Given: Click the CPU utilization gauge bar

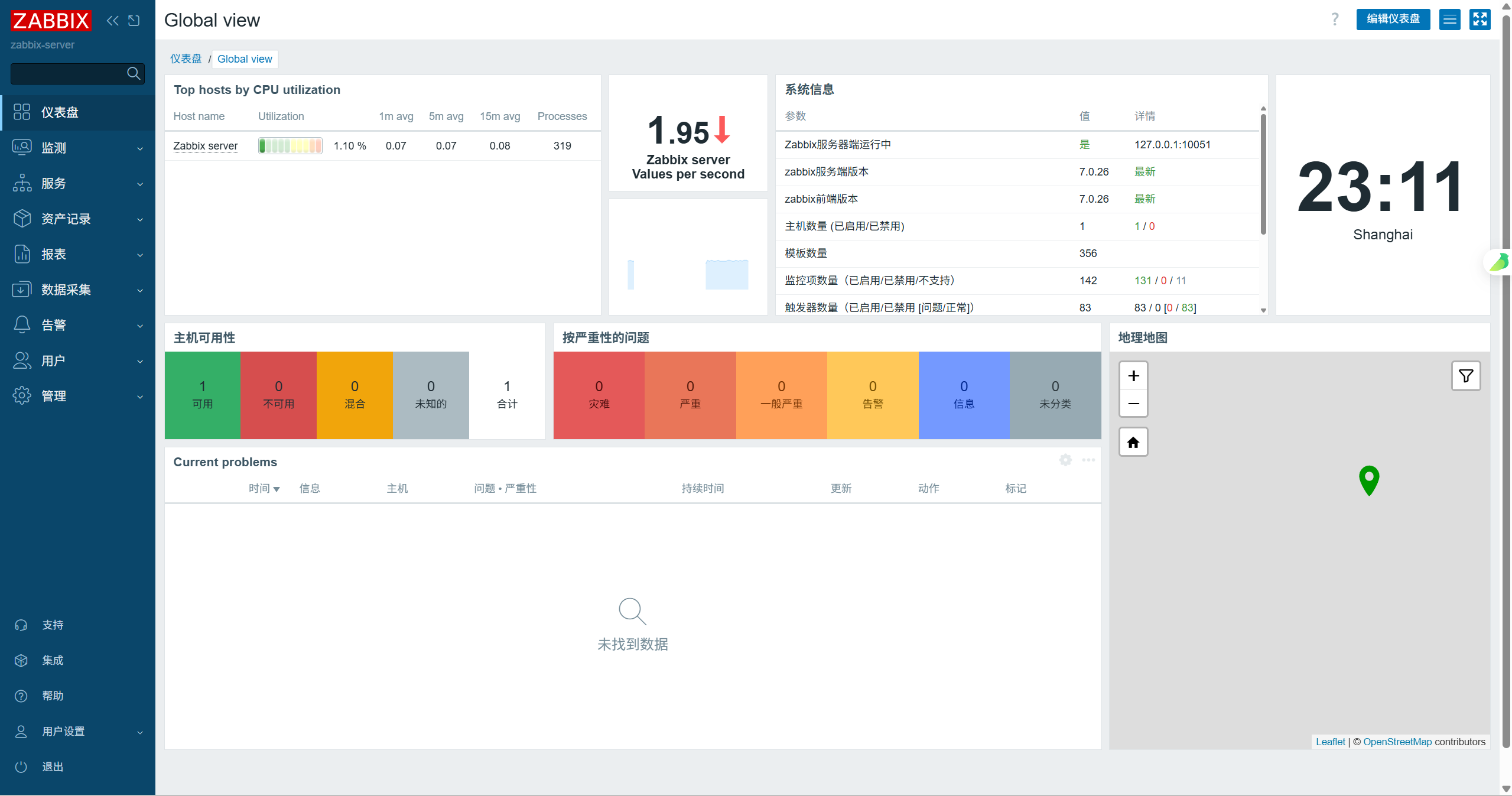Looking at the screenshot, I should [x=290, y=145].
